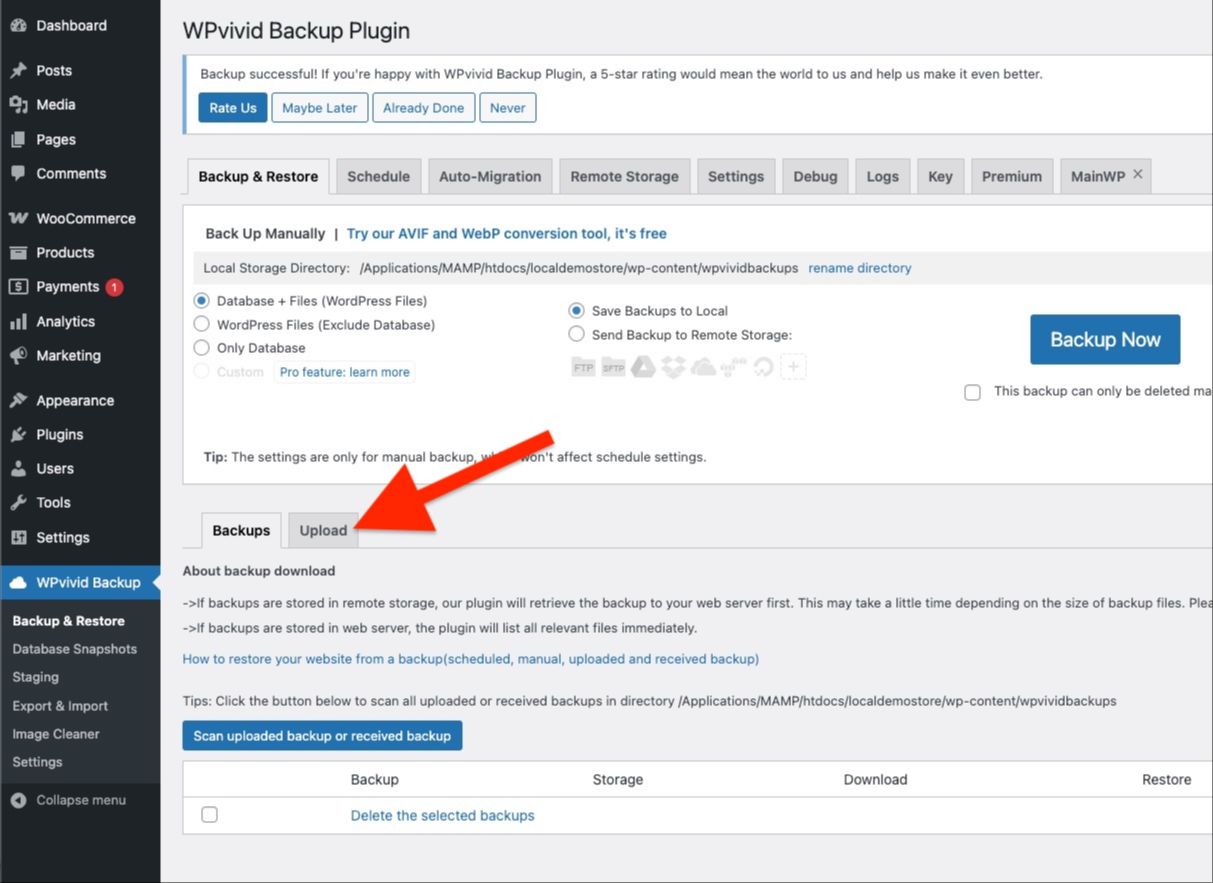The height and width of the screenshot is (883, 1213).
Task: Click 'Pro feature: learn more' link
Action: pyautogui.click(x=344, y=372)
